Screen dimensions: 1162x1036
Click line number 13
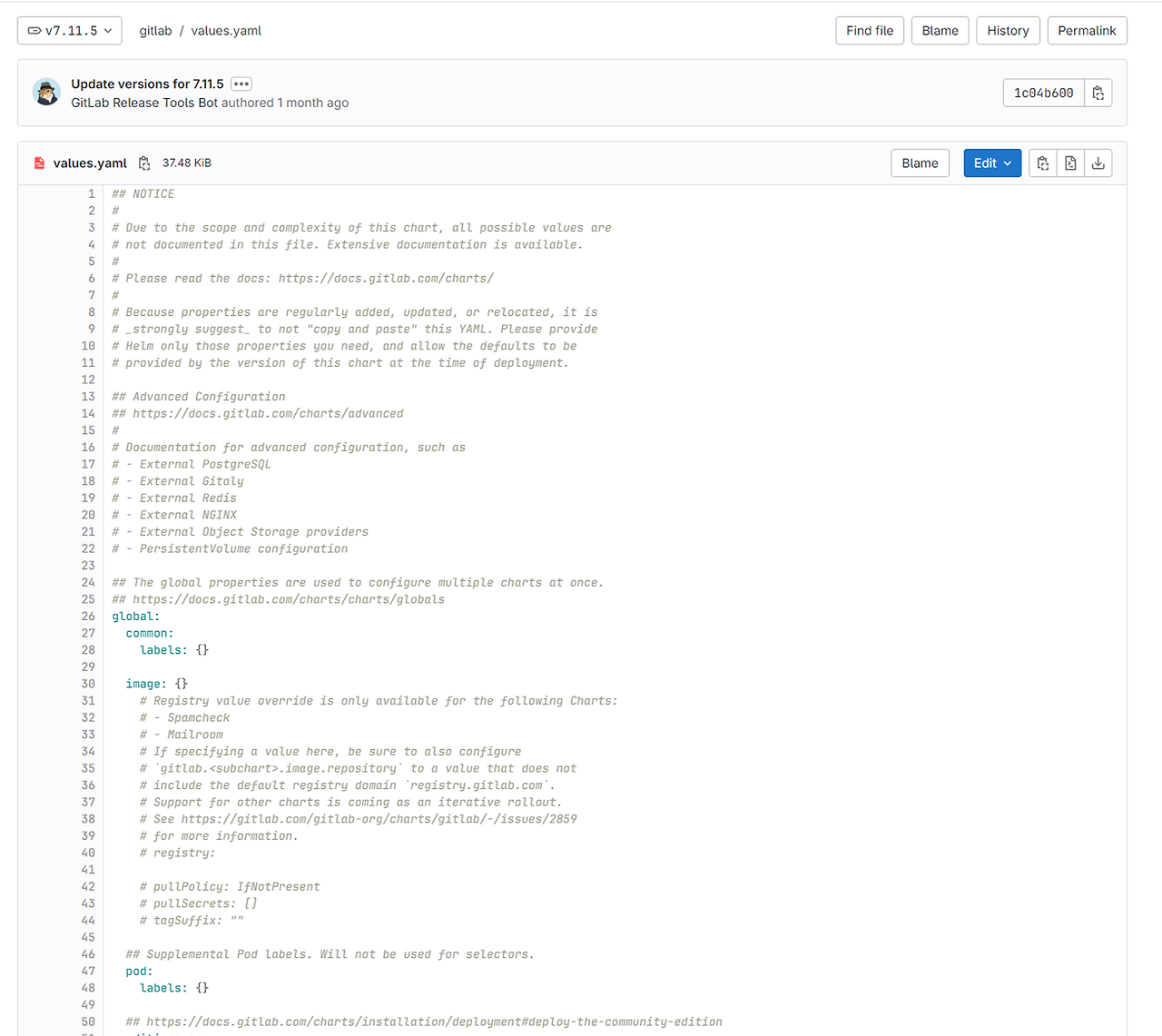[88, 397]
